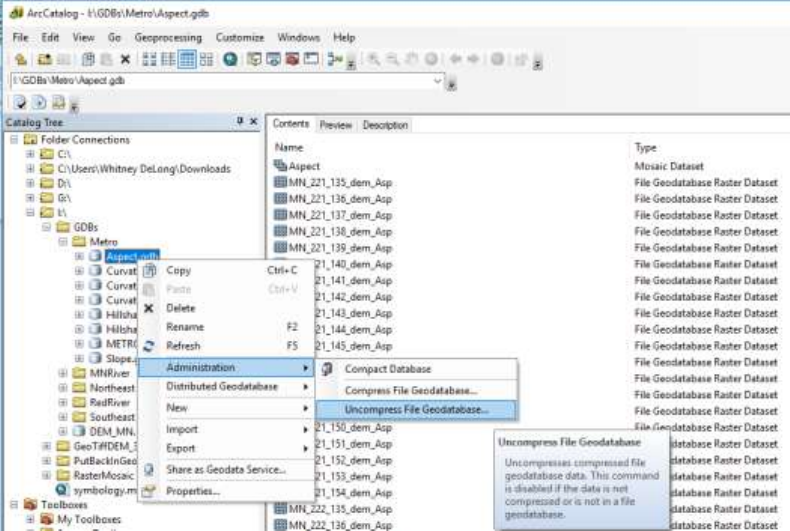Switch to Thumbnails view
This screenshot has width=790, height=531.
click(x=206, y=59)
